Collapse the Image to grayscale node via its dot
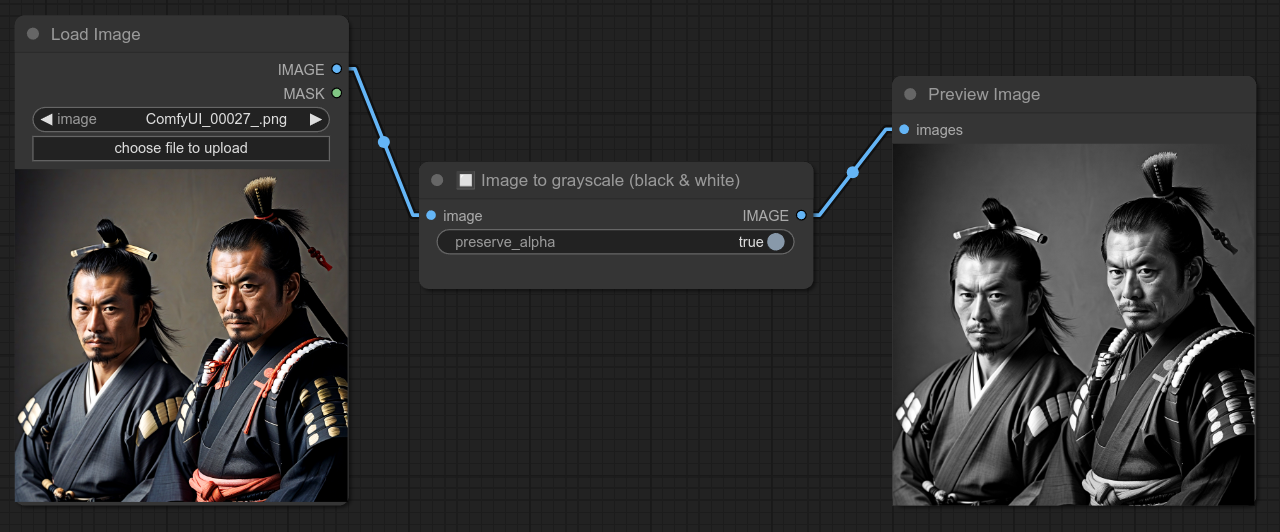The width and height of the screenshot is (1280, 532). click(x=437, y=180)
